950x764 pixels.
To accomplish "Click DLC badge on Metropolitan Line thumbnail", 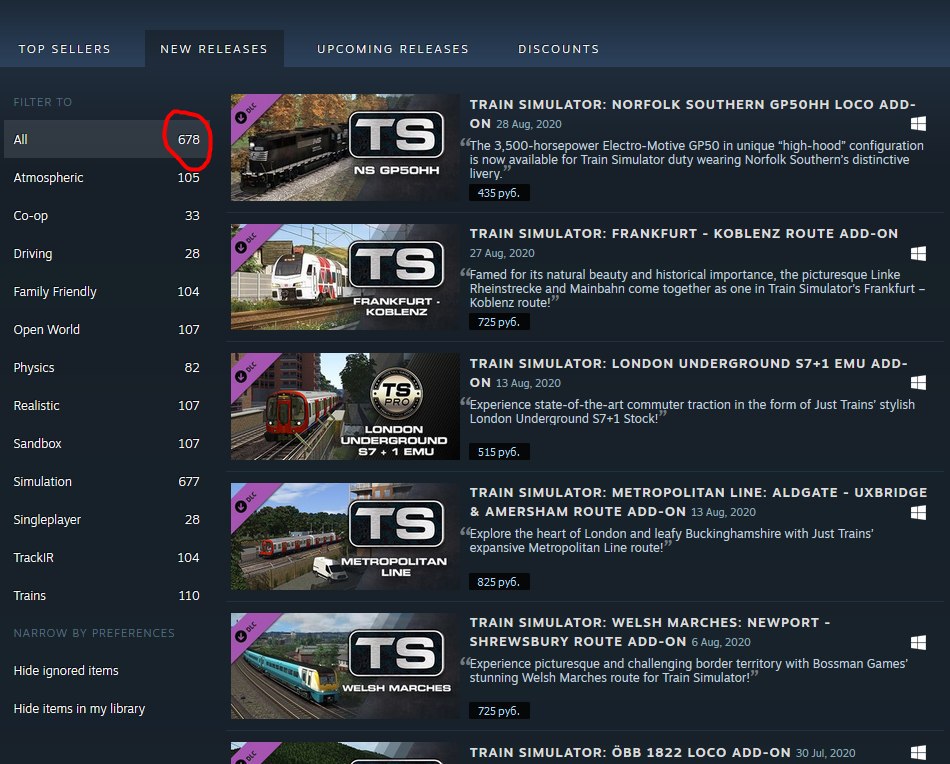I will 247,500.
